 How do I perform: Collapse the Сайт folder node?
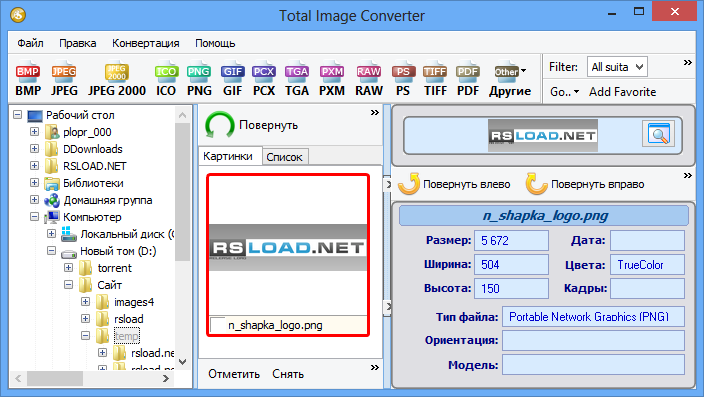[x=69, y=284]
